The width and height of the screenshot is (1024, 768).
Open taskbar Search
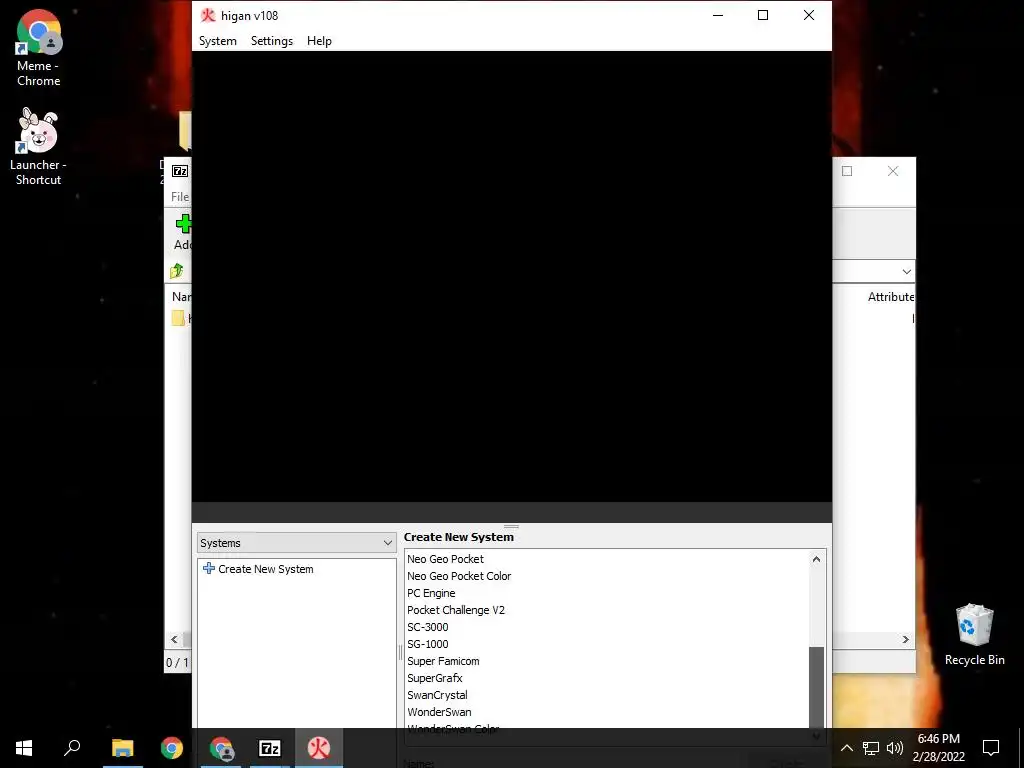click(x=72, y=748)
